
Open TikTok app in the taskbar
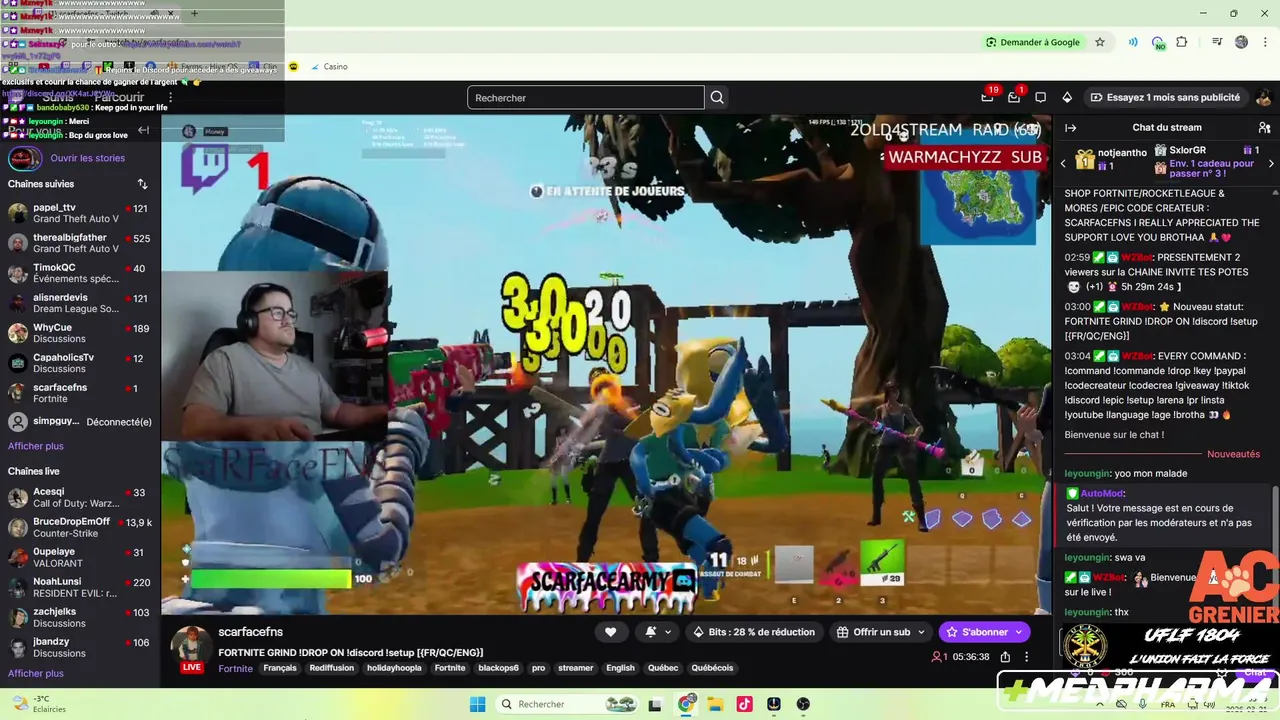[x=744, y=704]
